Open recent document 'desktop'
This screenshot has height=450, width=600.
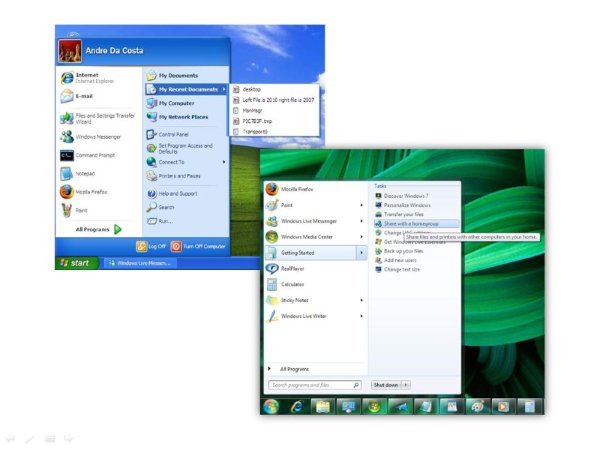pyautogui.click(x=247, y=90)
